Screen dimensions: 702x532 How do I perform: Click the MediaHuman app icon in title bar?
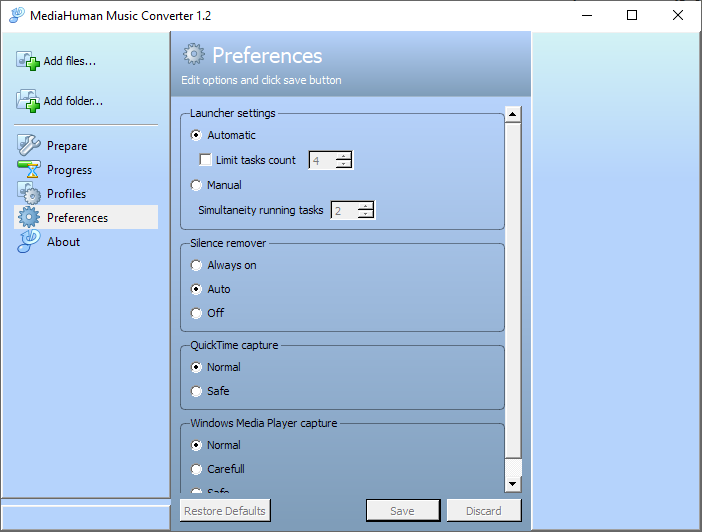point(17,15)
